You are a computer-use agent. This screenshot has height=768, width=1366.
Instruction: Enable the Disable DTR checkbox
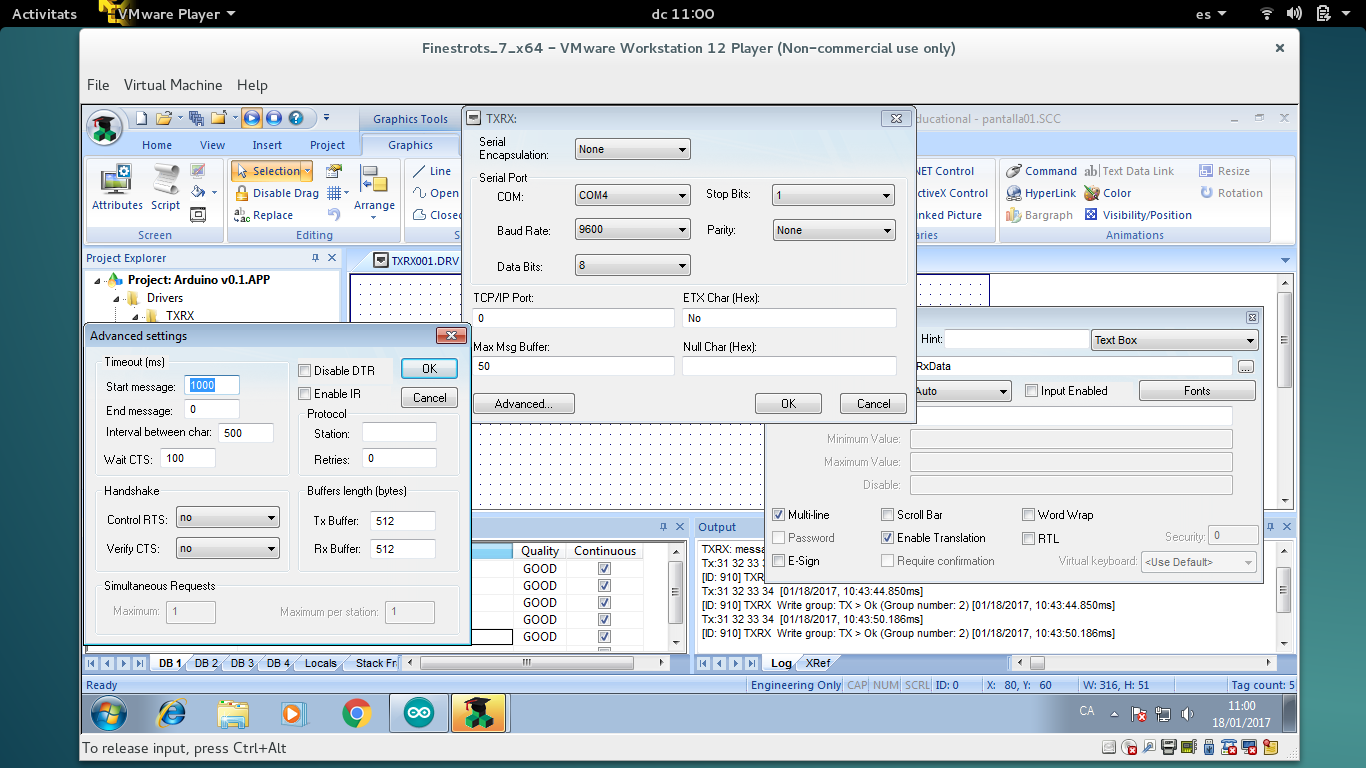306,371
